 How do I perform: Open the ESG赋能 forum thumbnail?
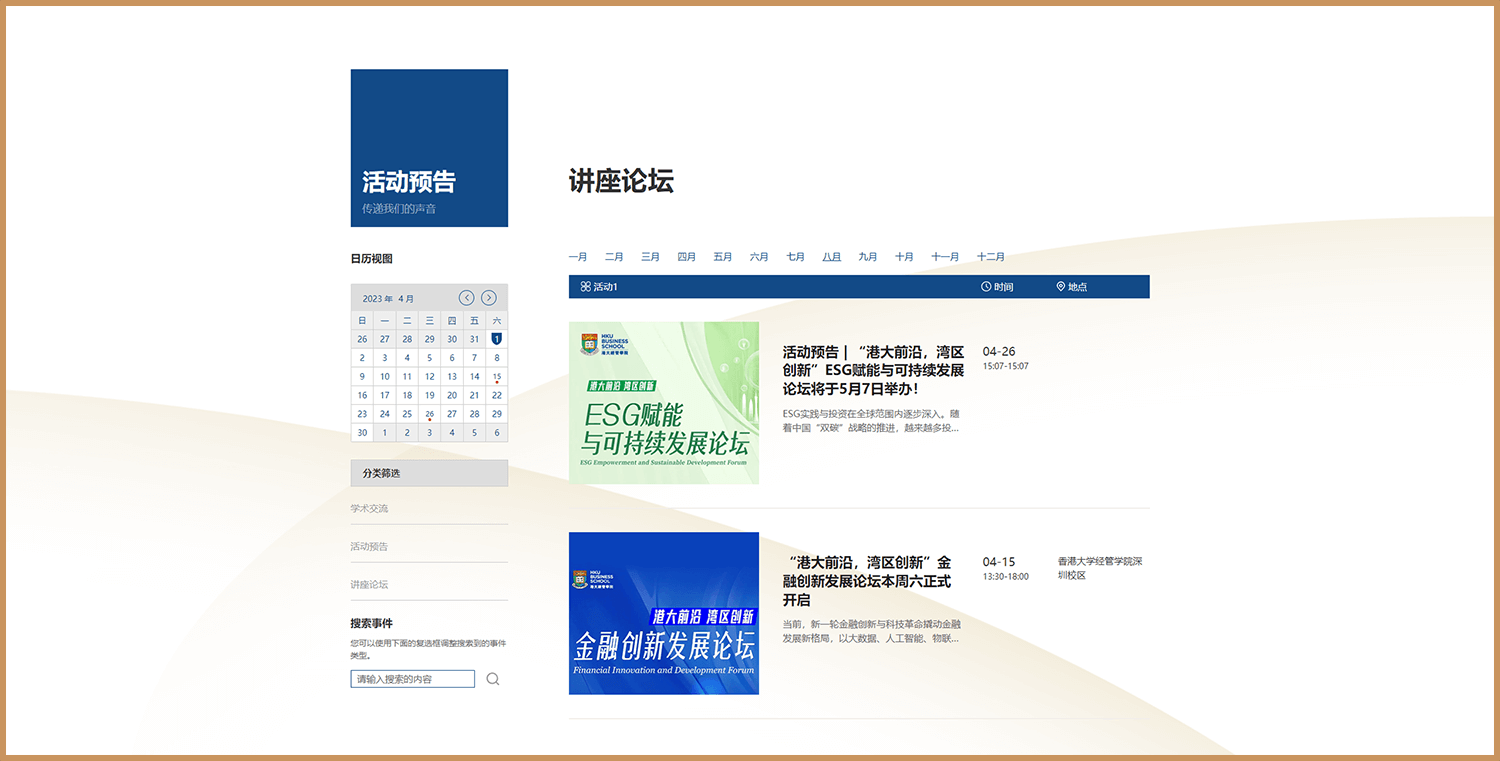click(x=663, y=403)
